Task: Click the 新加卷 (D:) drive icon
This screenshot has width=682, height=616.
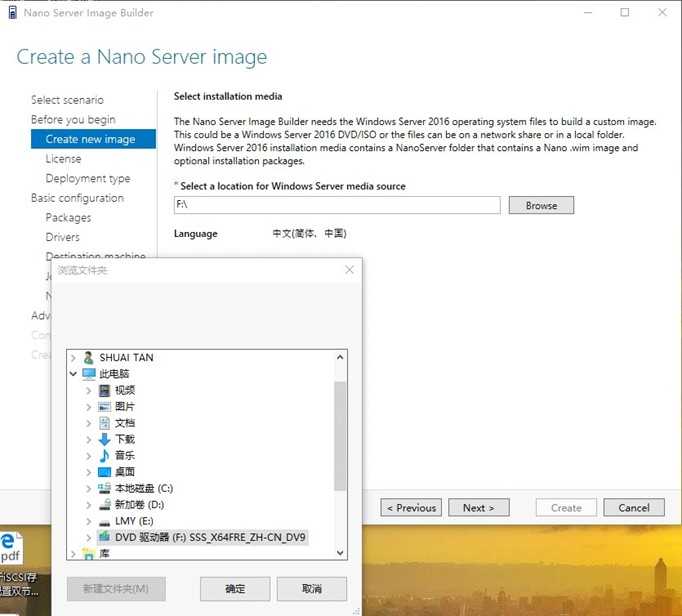Action: pos(104,505)
